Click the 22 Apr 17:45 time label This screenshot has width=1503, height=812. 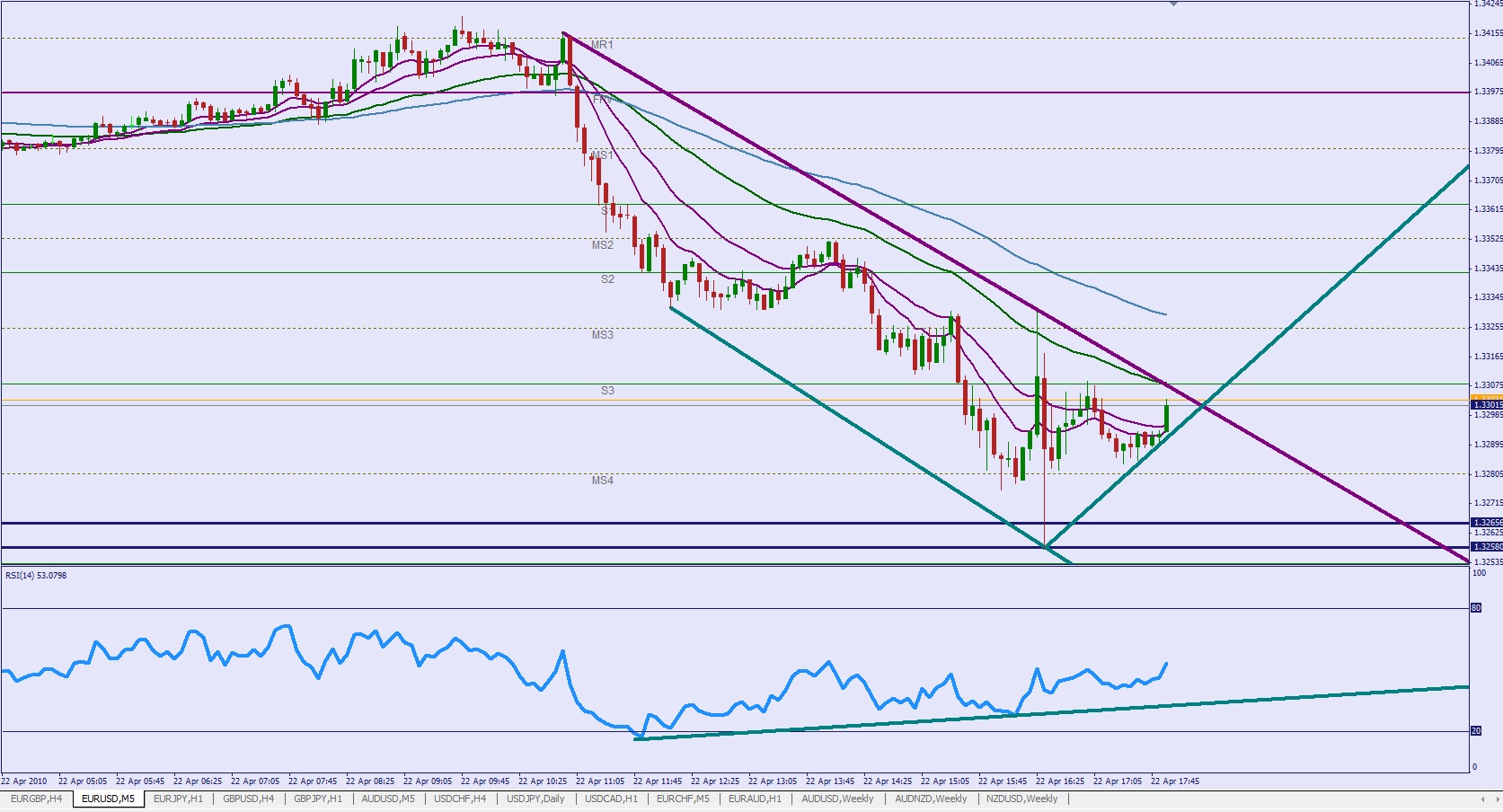pyautogui.click(x=1175, y=781)
